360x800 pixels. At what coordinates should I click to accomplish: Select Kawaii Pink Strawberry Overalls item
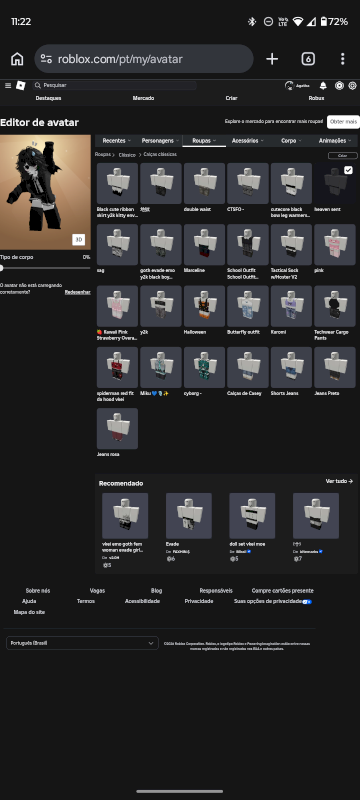(x=117, y=306)
